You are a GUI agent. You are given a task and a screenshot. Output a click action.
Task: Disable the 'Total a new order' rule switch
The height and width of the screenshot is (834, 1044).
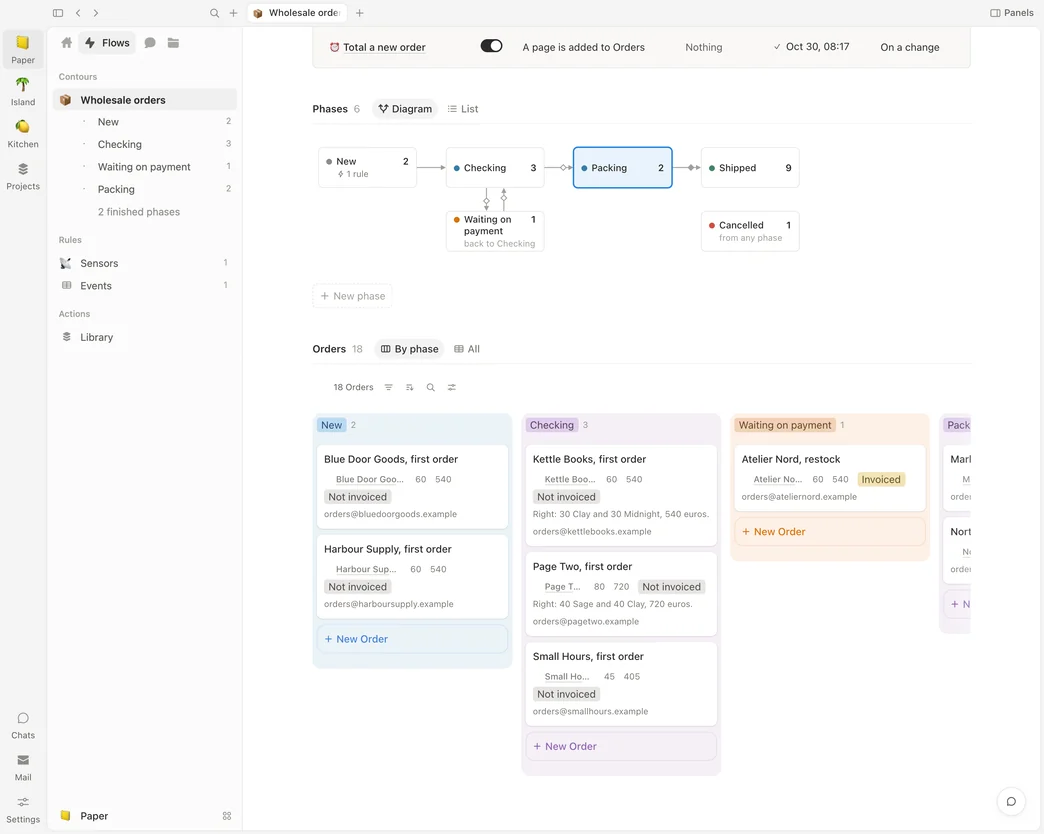491,46
